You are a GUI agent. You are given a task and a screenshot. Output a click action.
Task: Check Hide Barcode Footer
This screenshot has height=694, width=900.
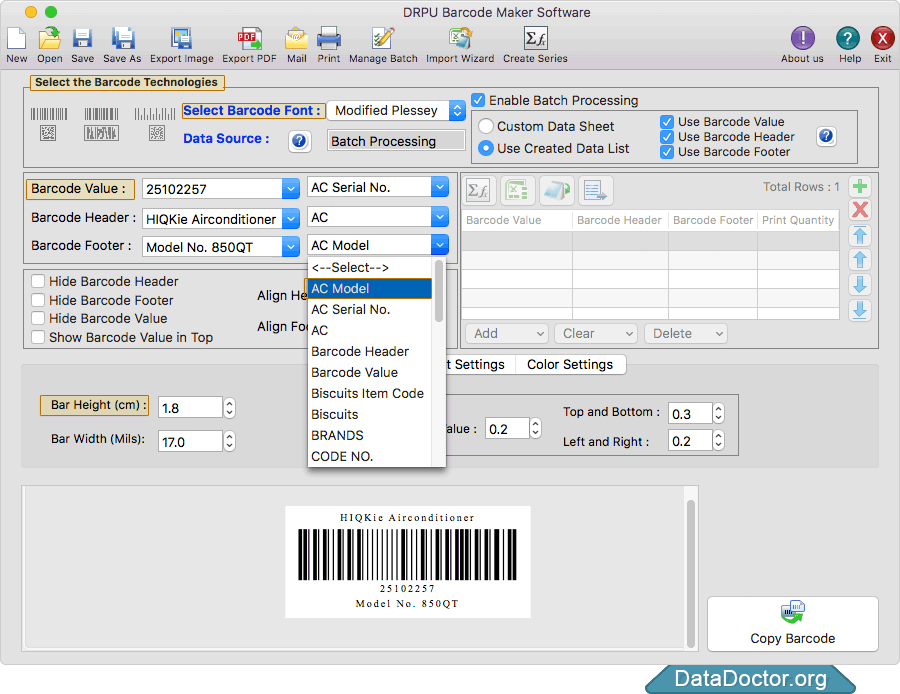point(38,300)
